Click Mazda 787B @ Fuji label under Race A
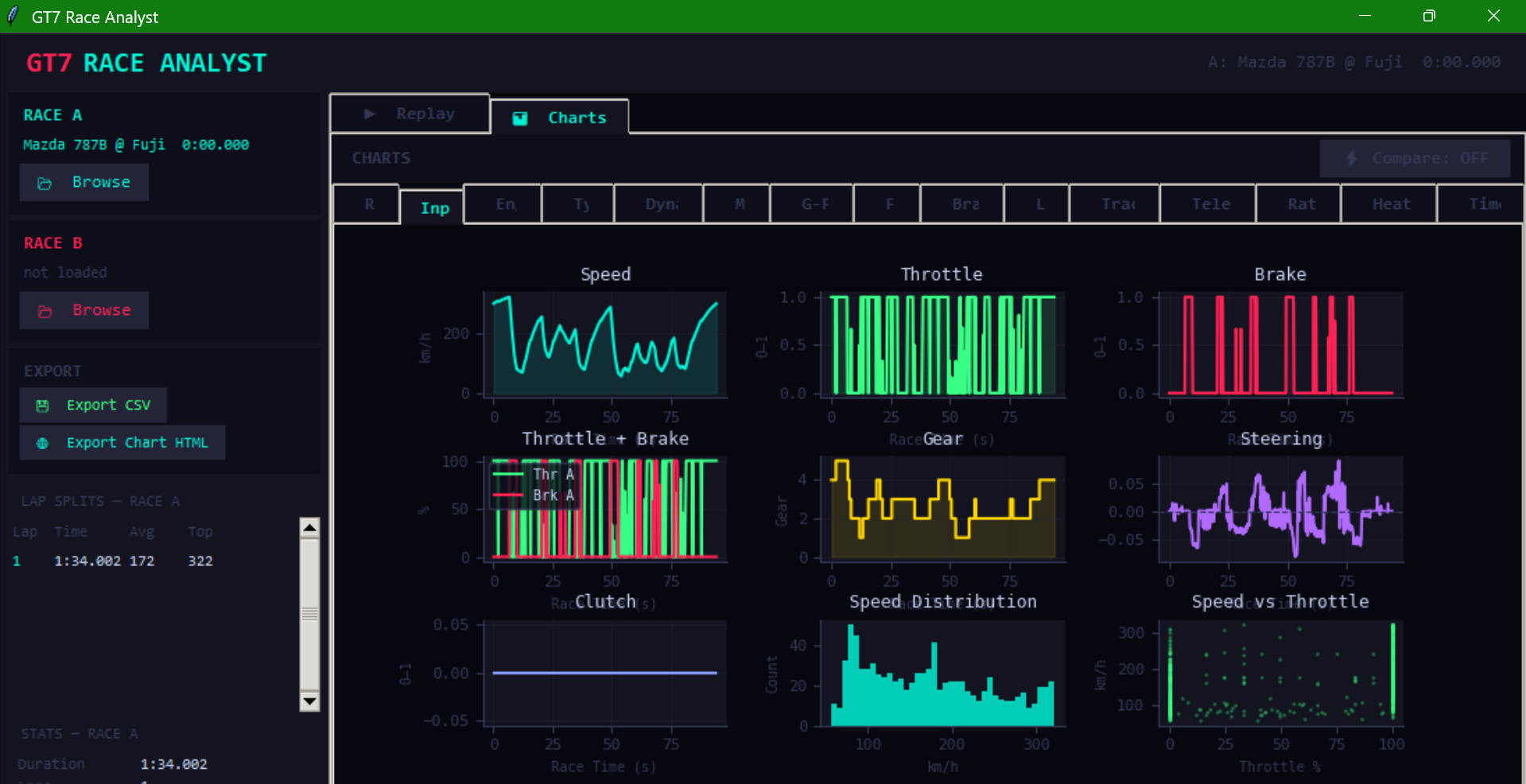Screen dimensions: 1526x784 [x=94, y=145]
